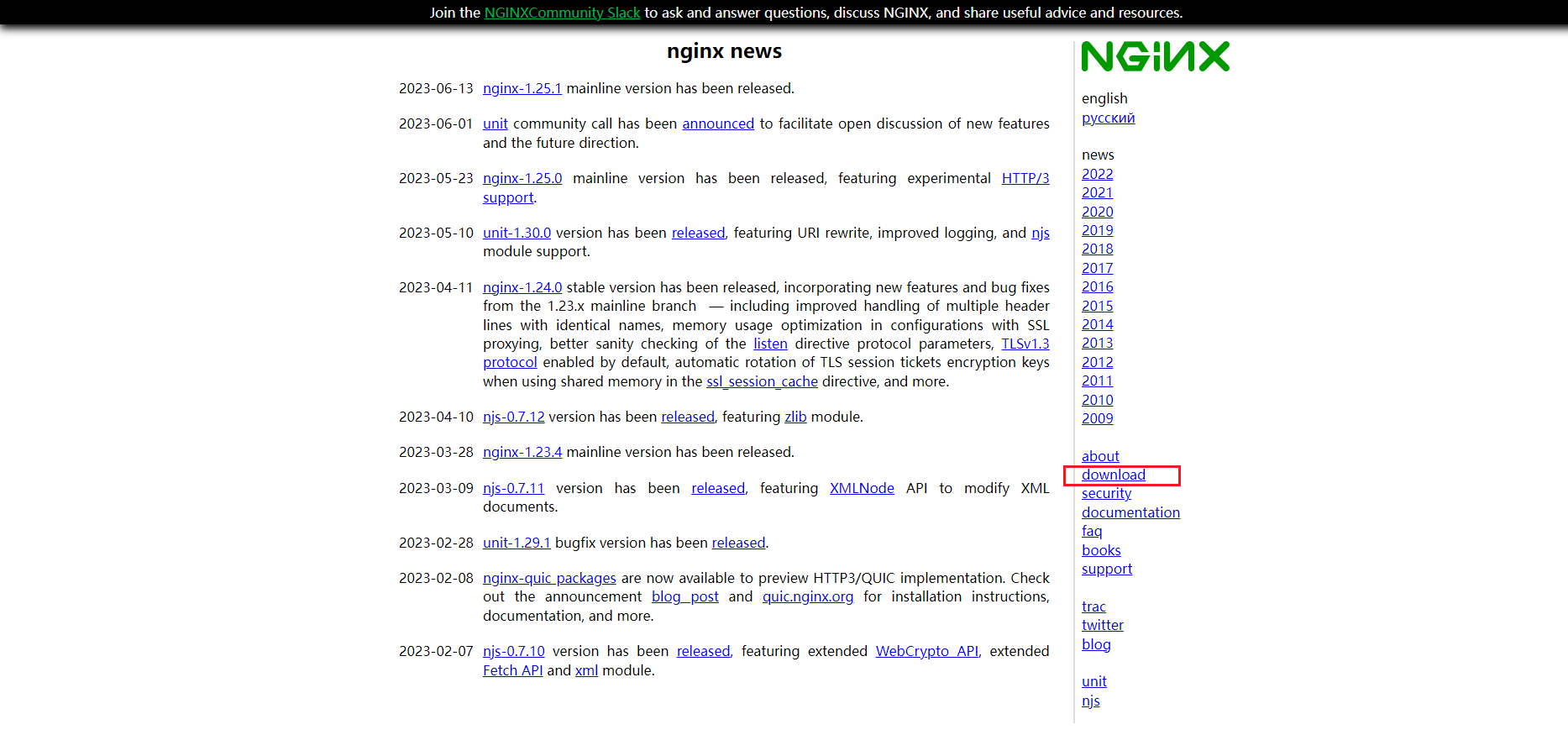Click the NGINX logo
This screenshot has width=1568, height=756.
1155,57
